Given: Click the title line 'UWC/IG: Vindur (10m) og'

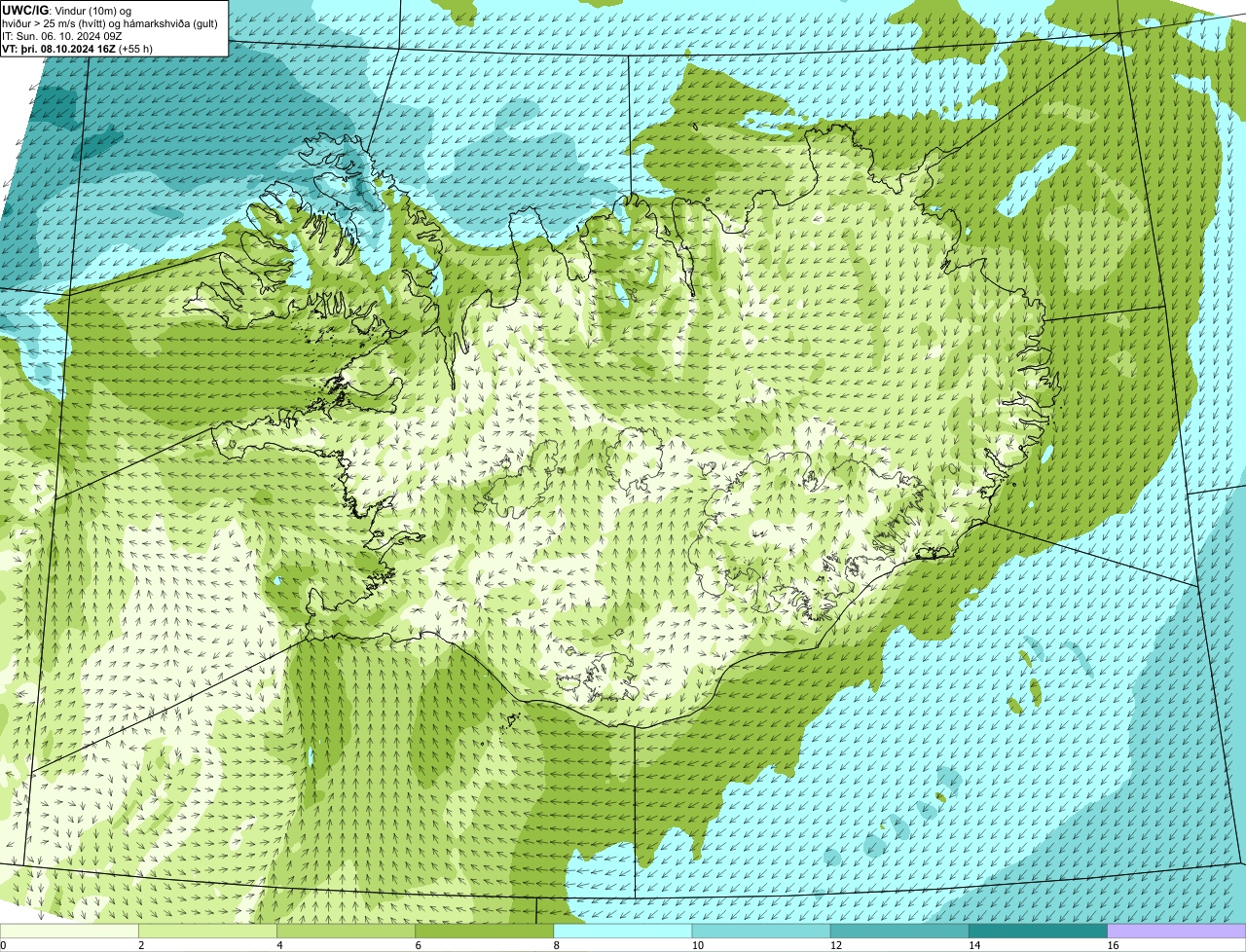Looking at the screenshot, I should coord(66,10).
